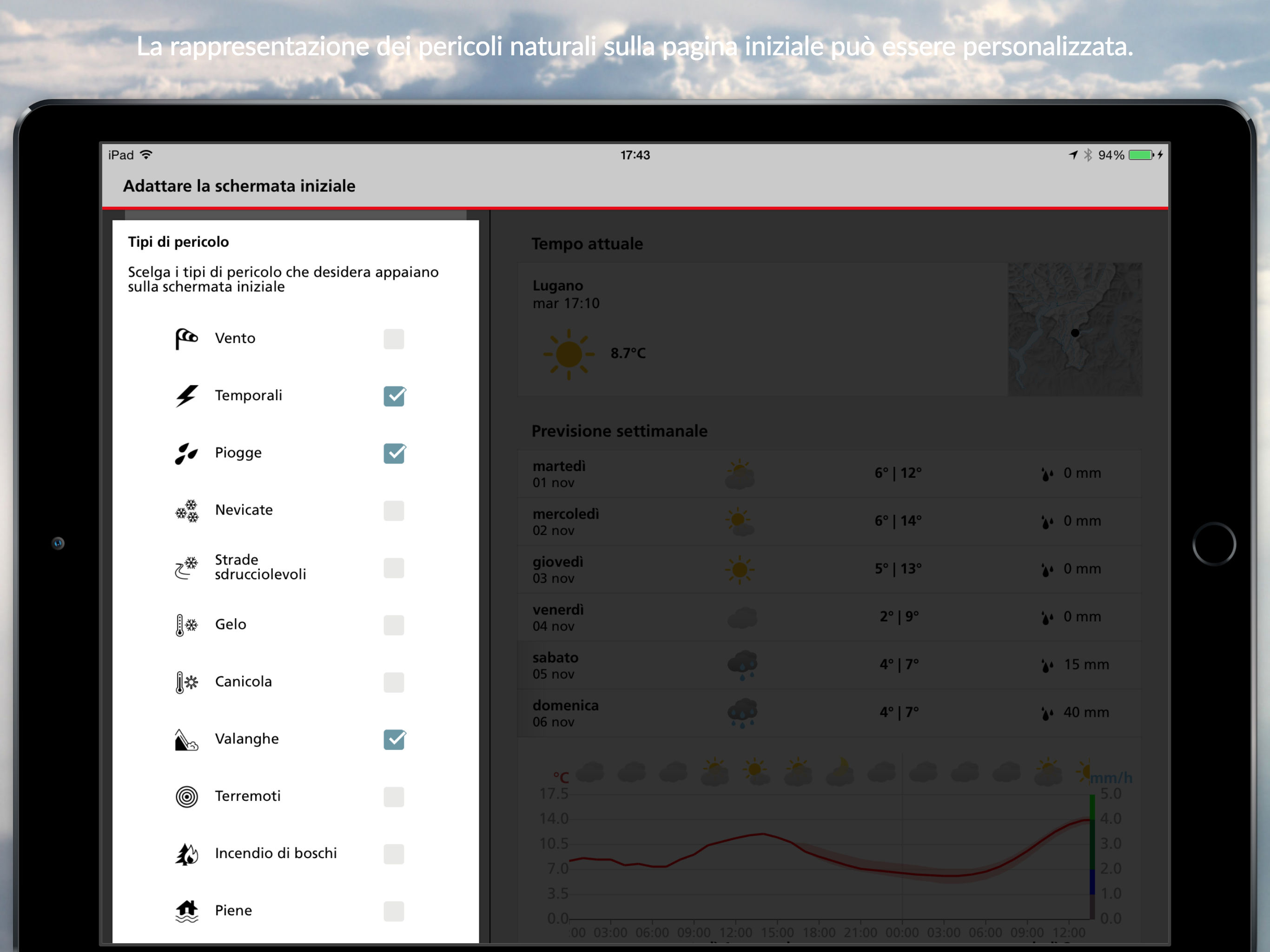
Task: Click the Wi-Fi icon in status bar
Action: coord(146,155)
